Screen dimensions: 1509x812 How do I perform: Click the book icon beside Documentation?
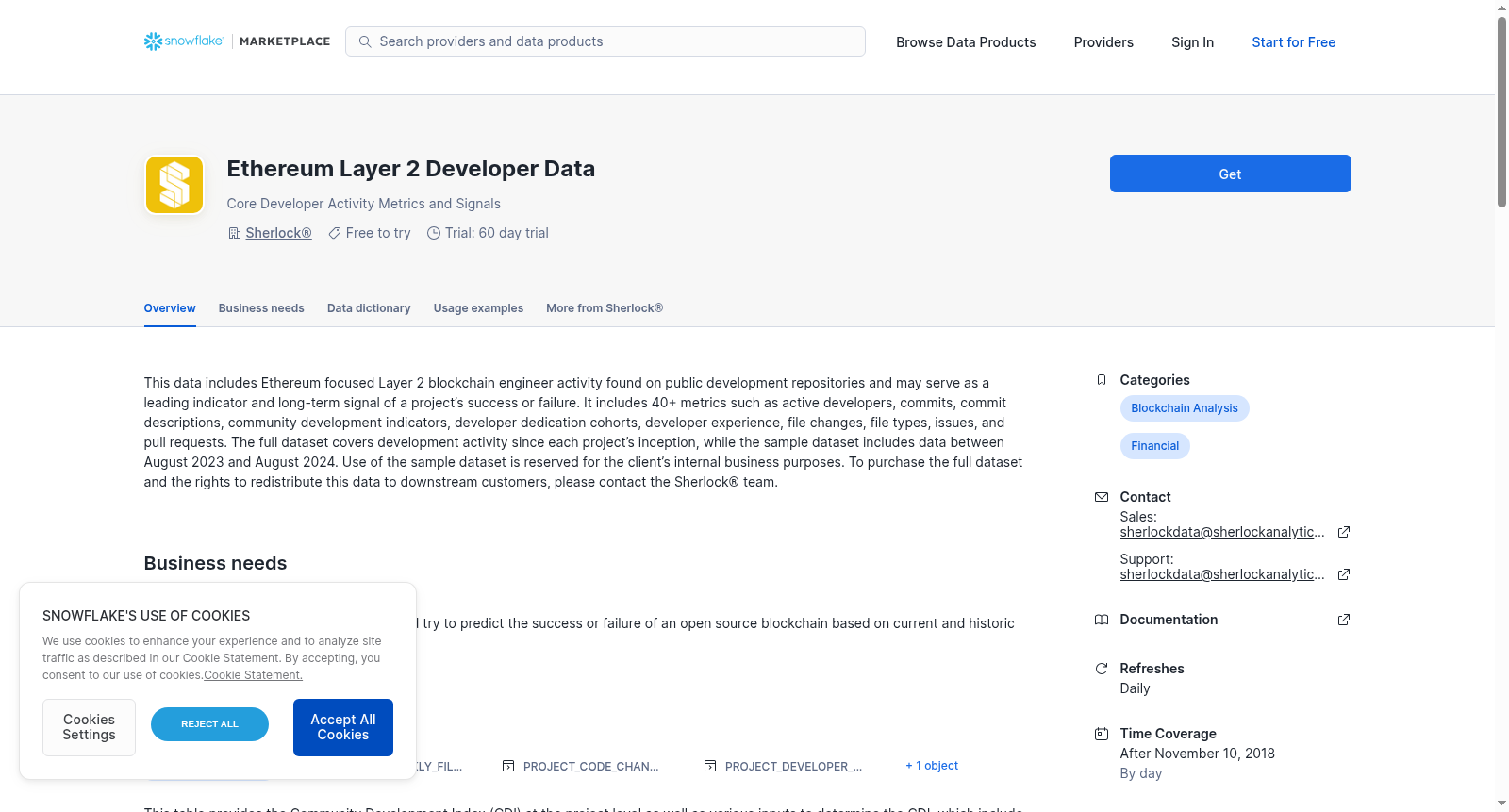pos(1102,620)
